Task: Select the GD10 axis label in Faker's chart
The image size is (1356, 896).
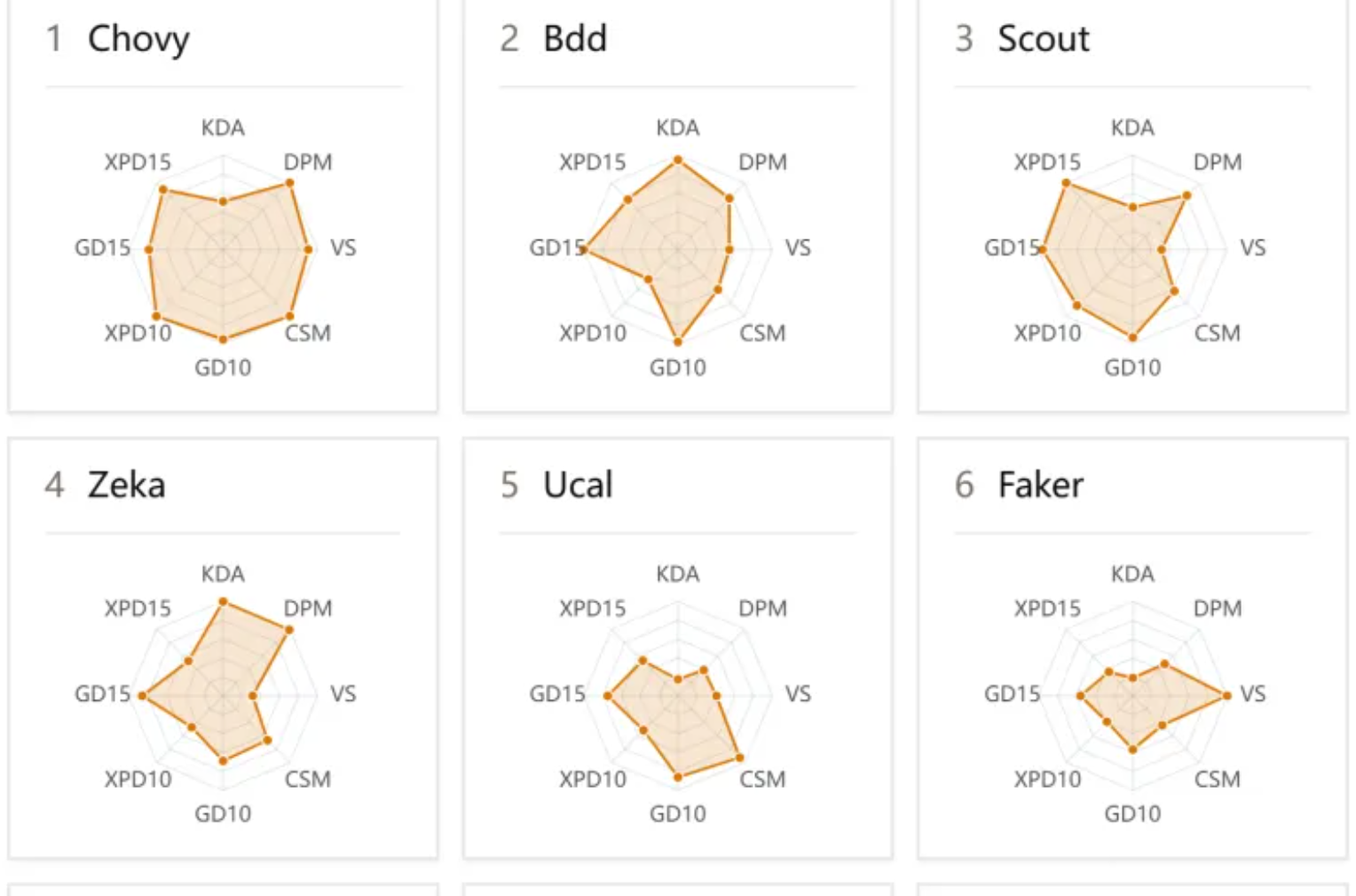Action: (x=1132, y=813)
